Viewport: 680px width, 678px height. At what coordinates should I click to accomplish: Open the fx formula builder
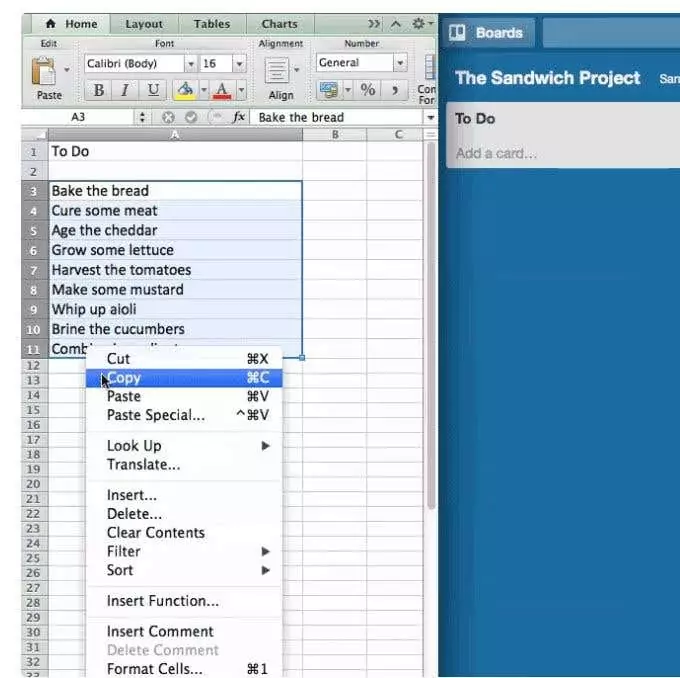tap(239, 117)
